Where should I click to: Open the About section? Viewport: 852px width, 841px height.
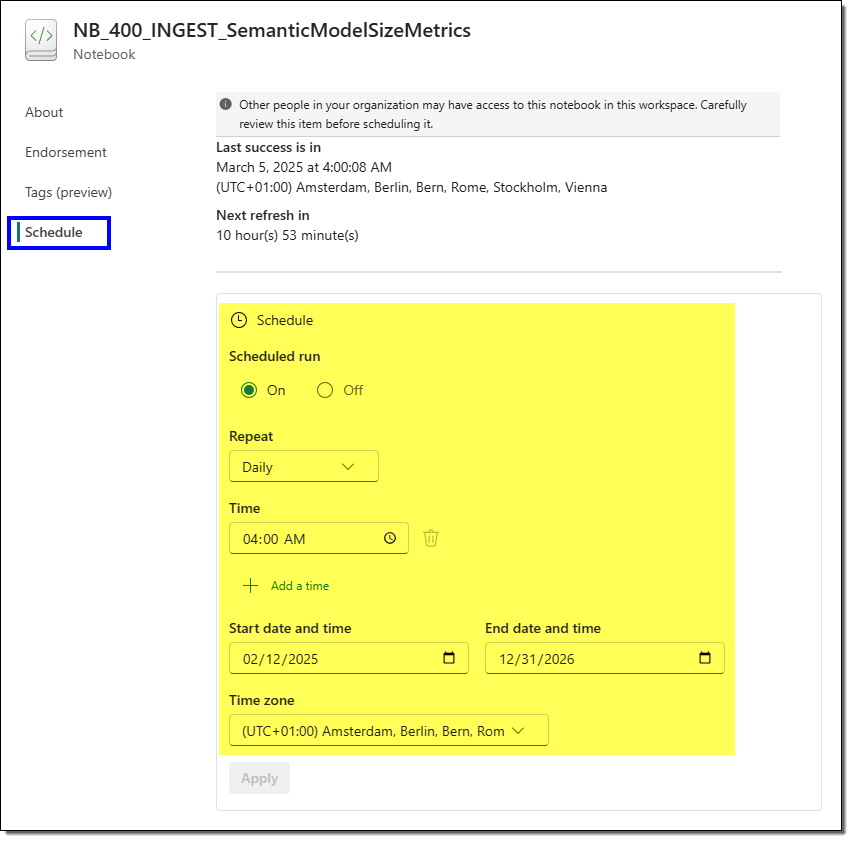[44, 113]
